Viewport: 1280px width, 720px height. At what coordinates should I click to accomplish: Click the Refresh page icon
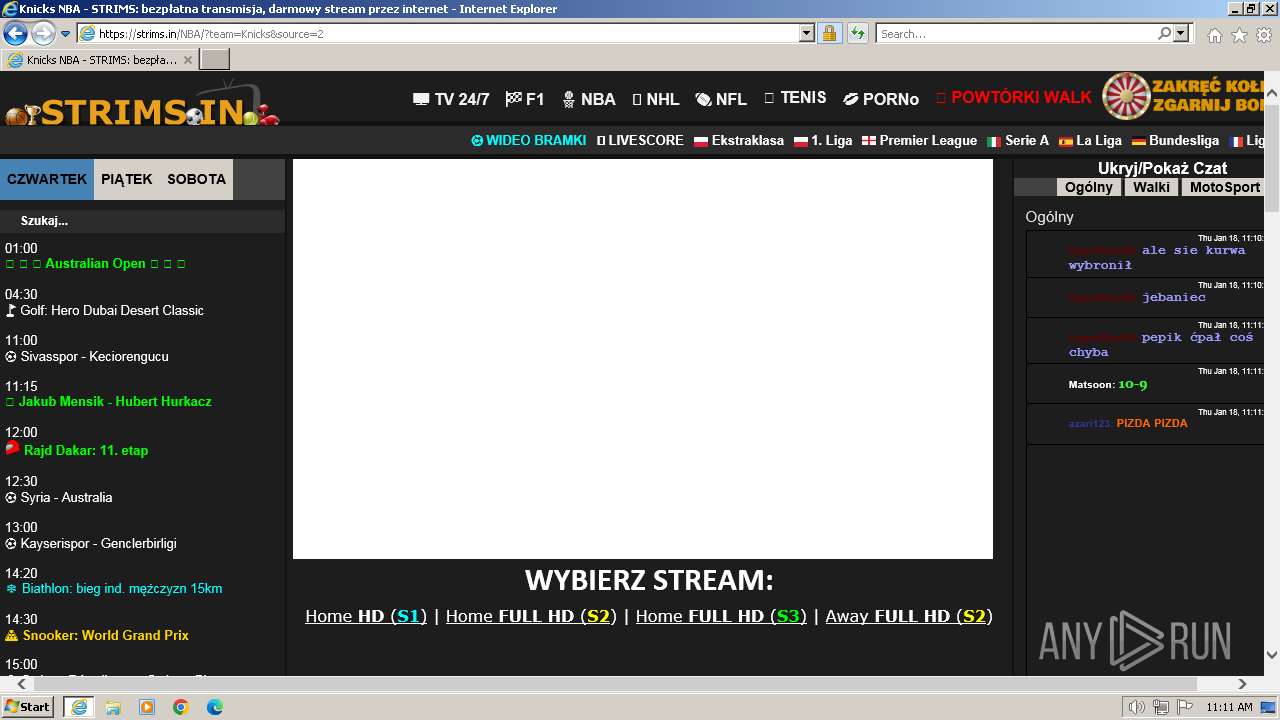858,33
